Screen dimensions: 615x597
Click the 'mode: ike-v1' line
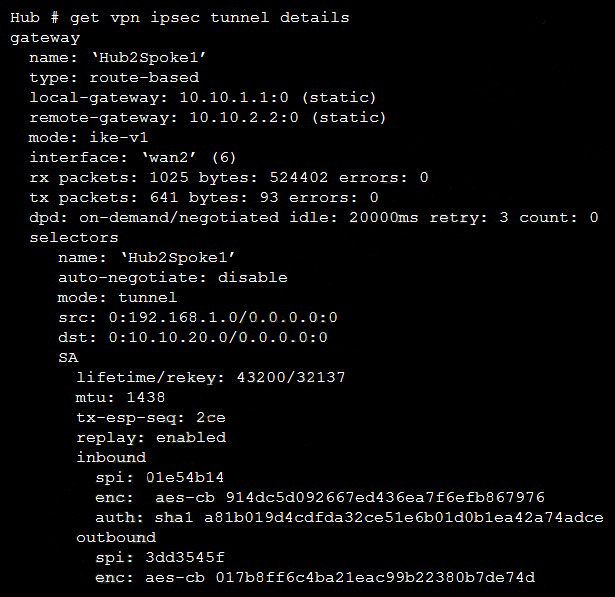(x=90, y=137)
